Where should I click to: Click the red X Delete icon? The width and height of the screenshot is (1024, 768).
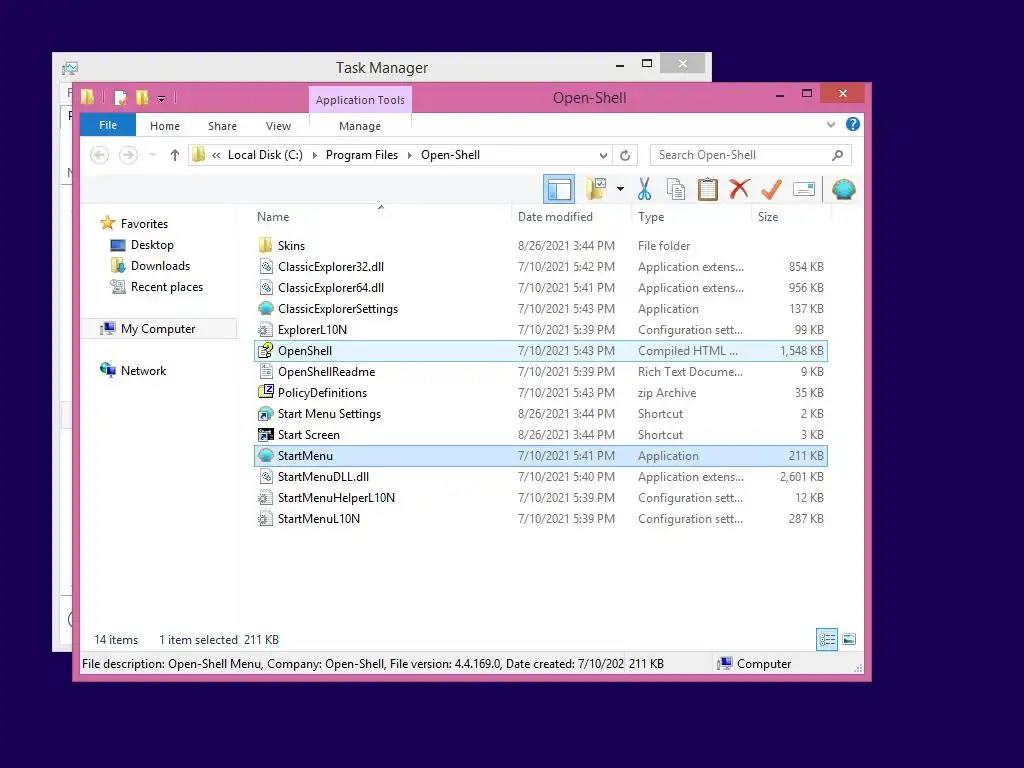(739, 189)
